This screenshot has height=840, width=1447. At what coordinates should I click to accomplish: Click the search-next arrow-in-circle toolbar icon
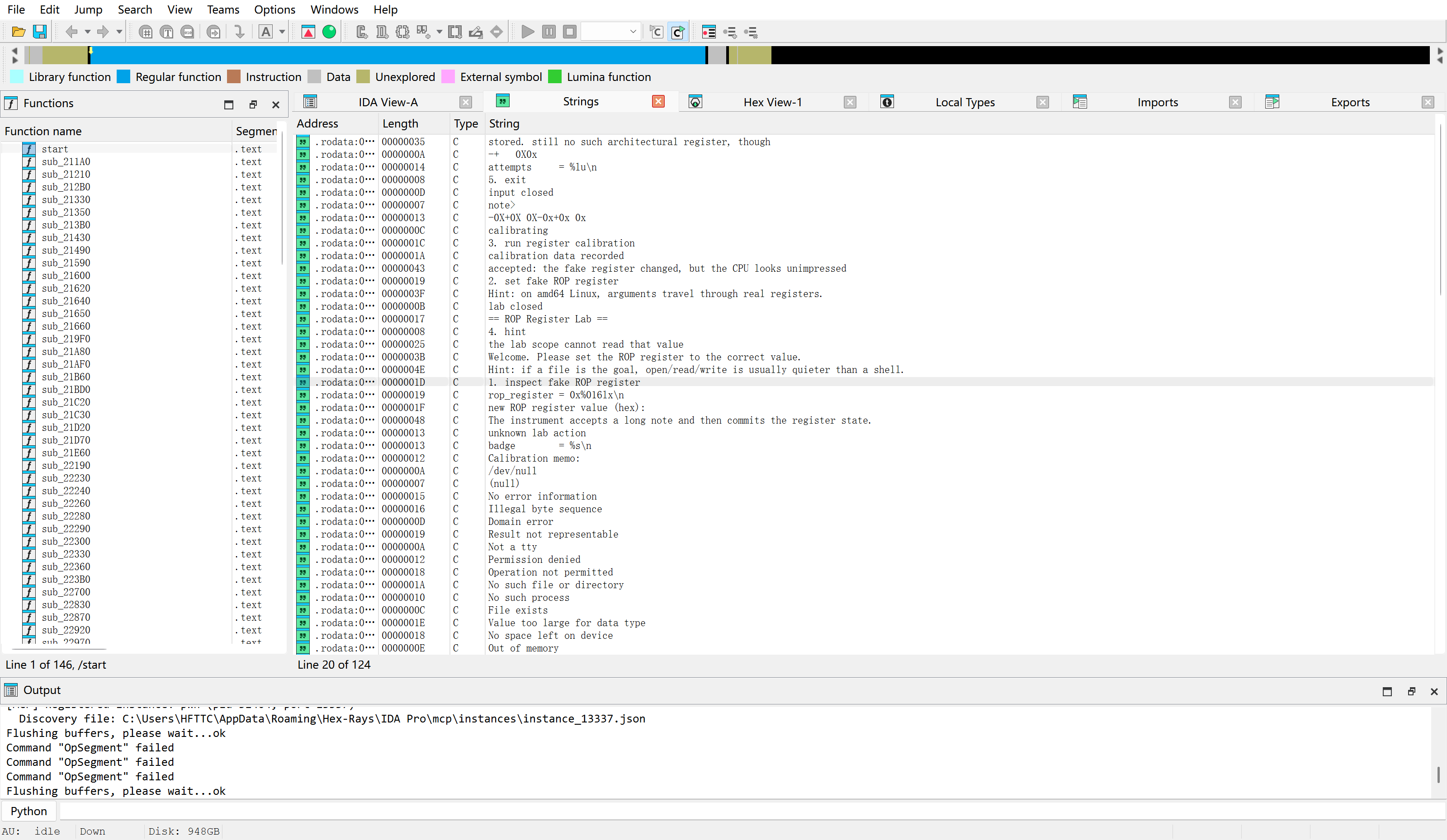pos(213,32)
